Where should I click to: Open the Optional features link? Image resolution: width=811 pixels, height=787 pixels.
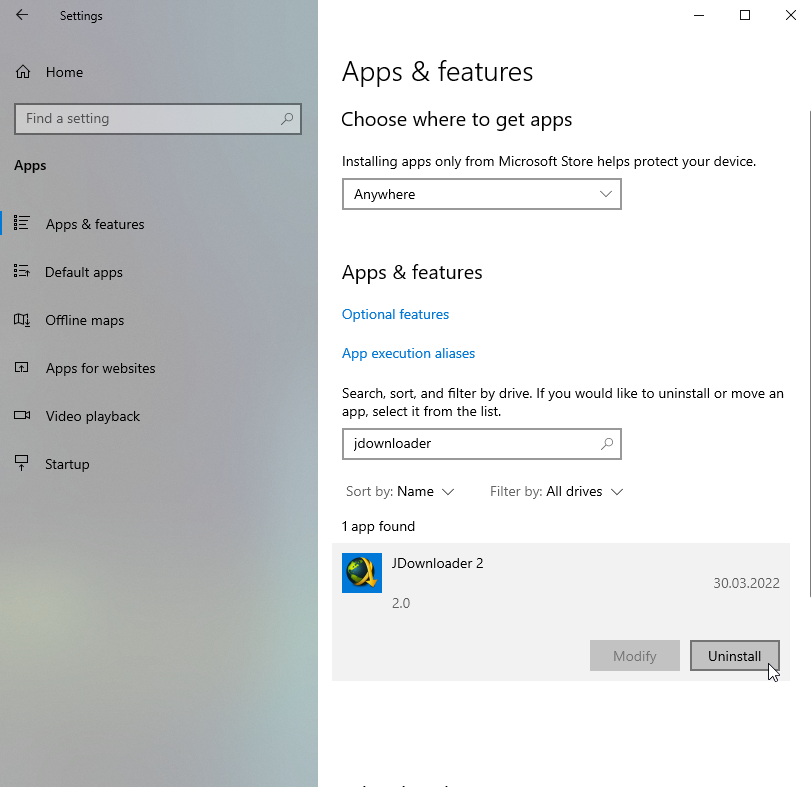tap(395, 314)
